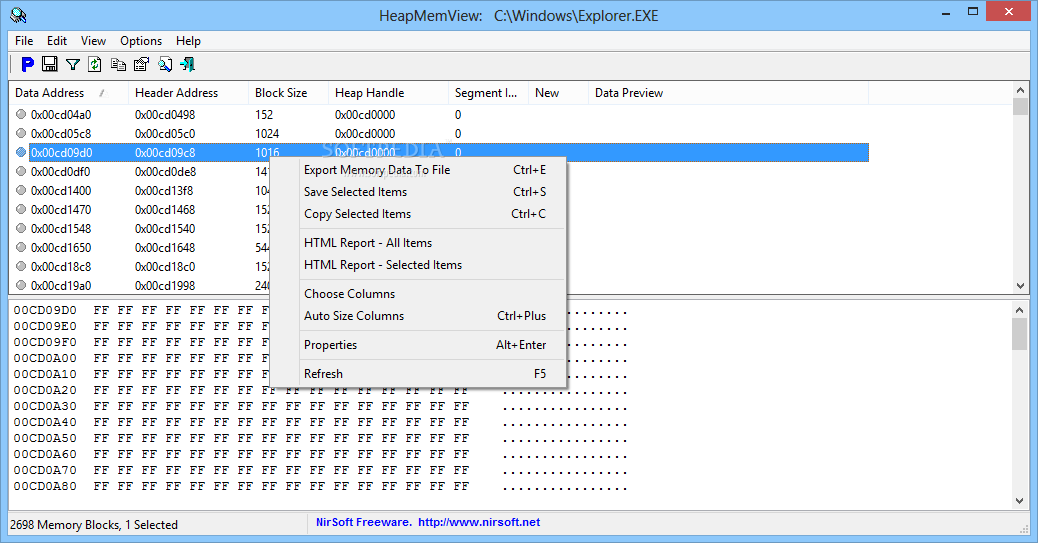
Task: Open Choose Columns from context menu
Action: pos(418,294)
